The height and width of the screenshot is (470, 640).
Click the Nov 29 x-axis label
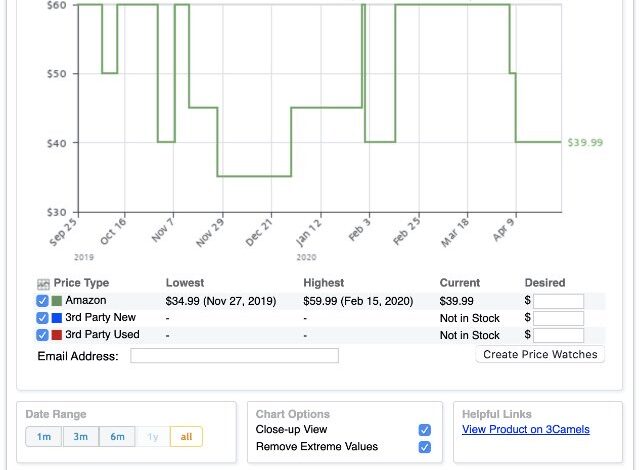coord(210,232)
